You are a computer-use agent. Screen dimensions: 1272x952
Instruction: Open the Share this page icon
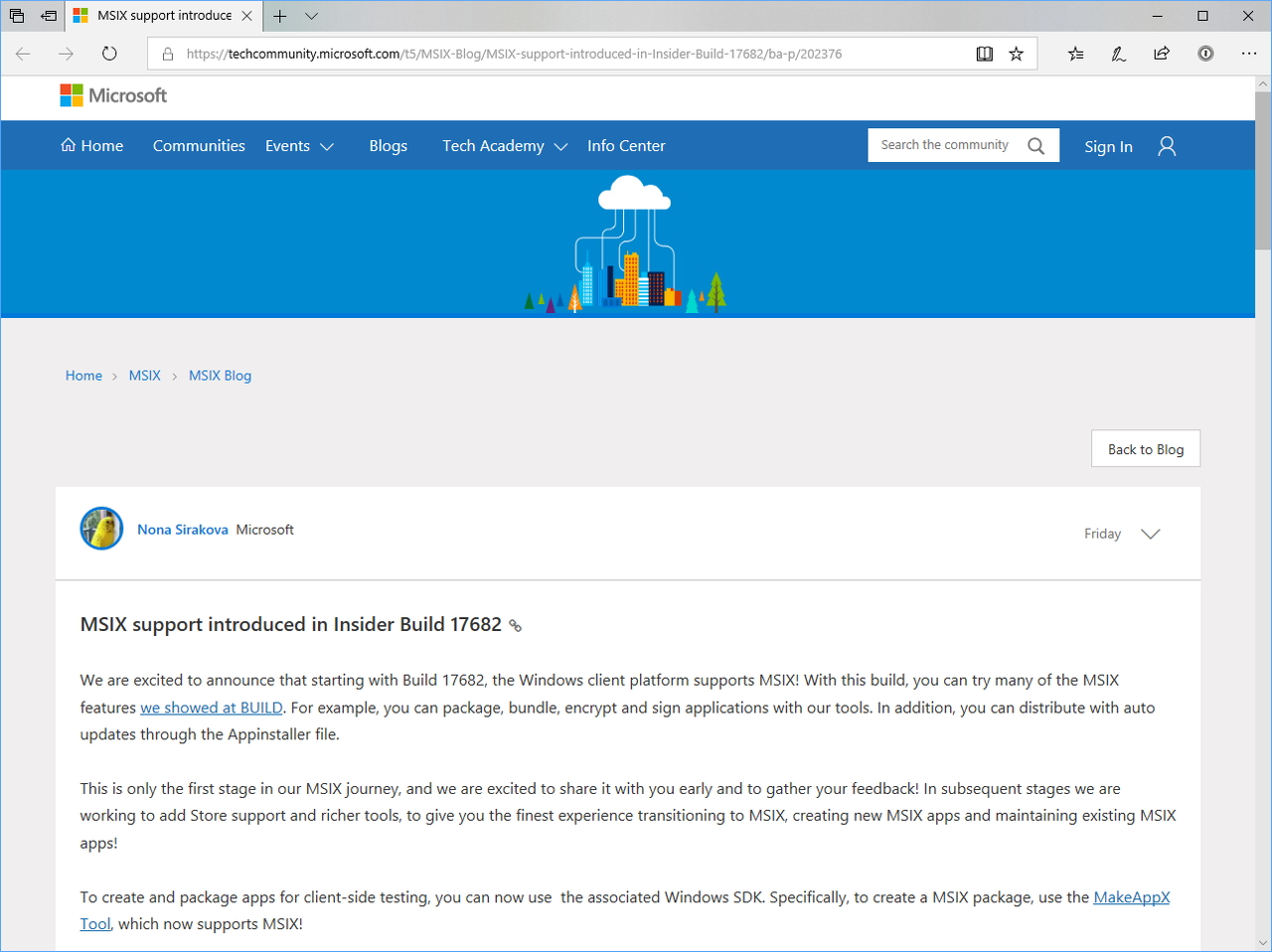[1161, 54]
